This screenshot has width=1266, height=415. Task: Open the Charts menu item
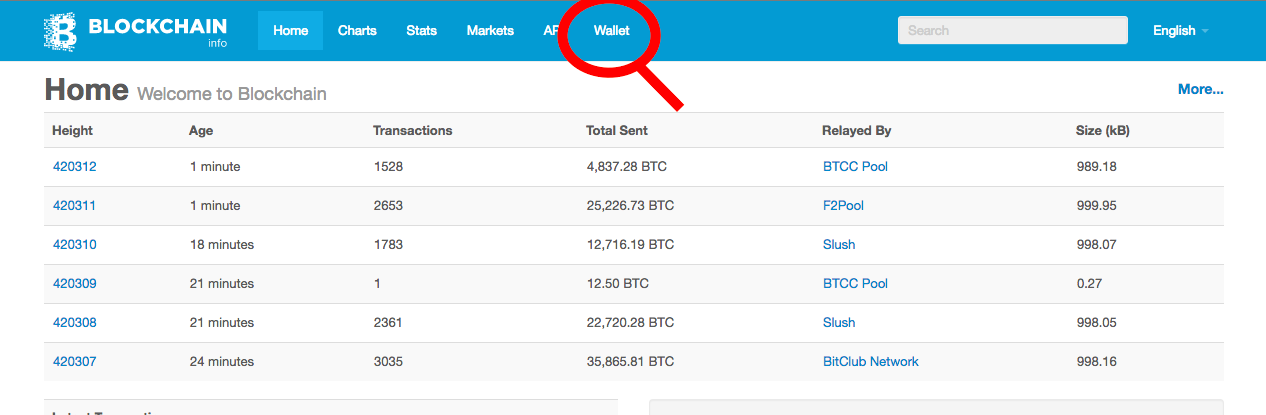pyautogui.click(x=357, y=30)
